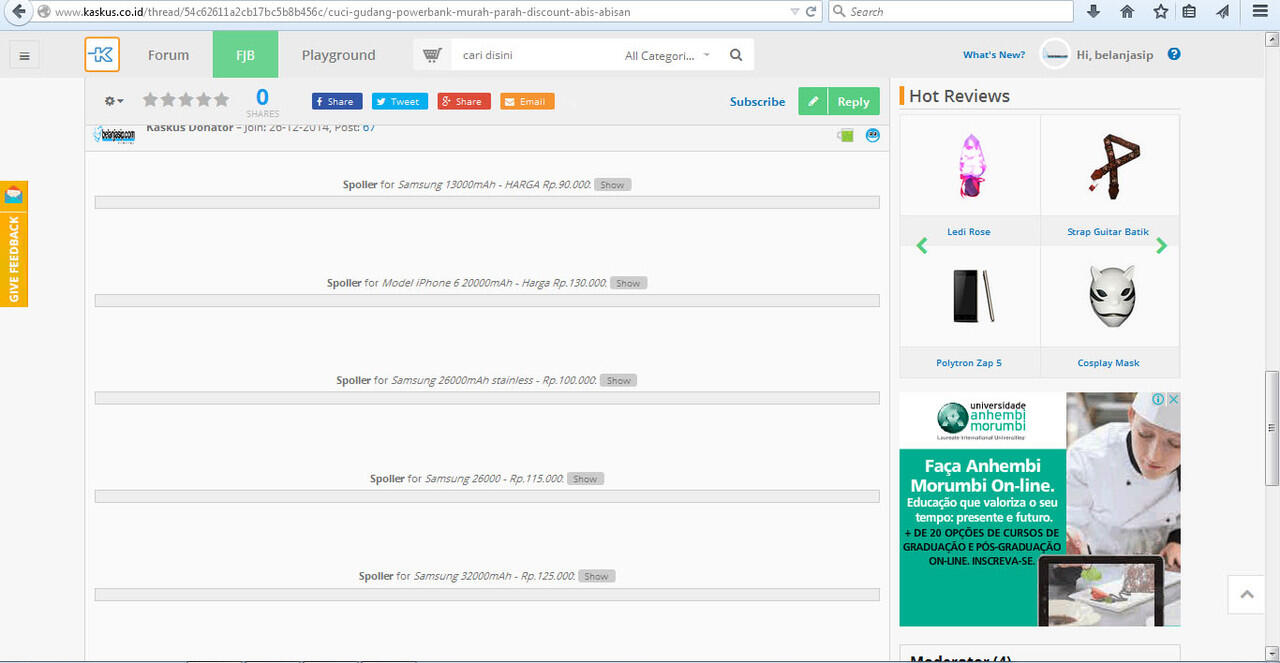This screenshot has height=663, width=1280.
Task: Share thread on Facebook
Action: point(337,101)
